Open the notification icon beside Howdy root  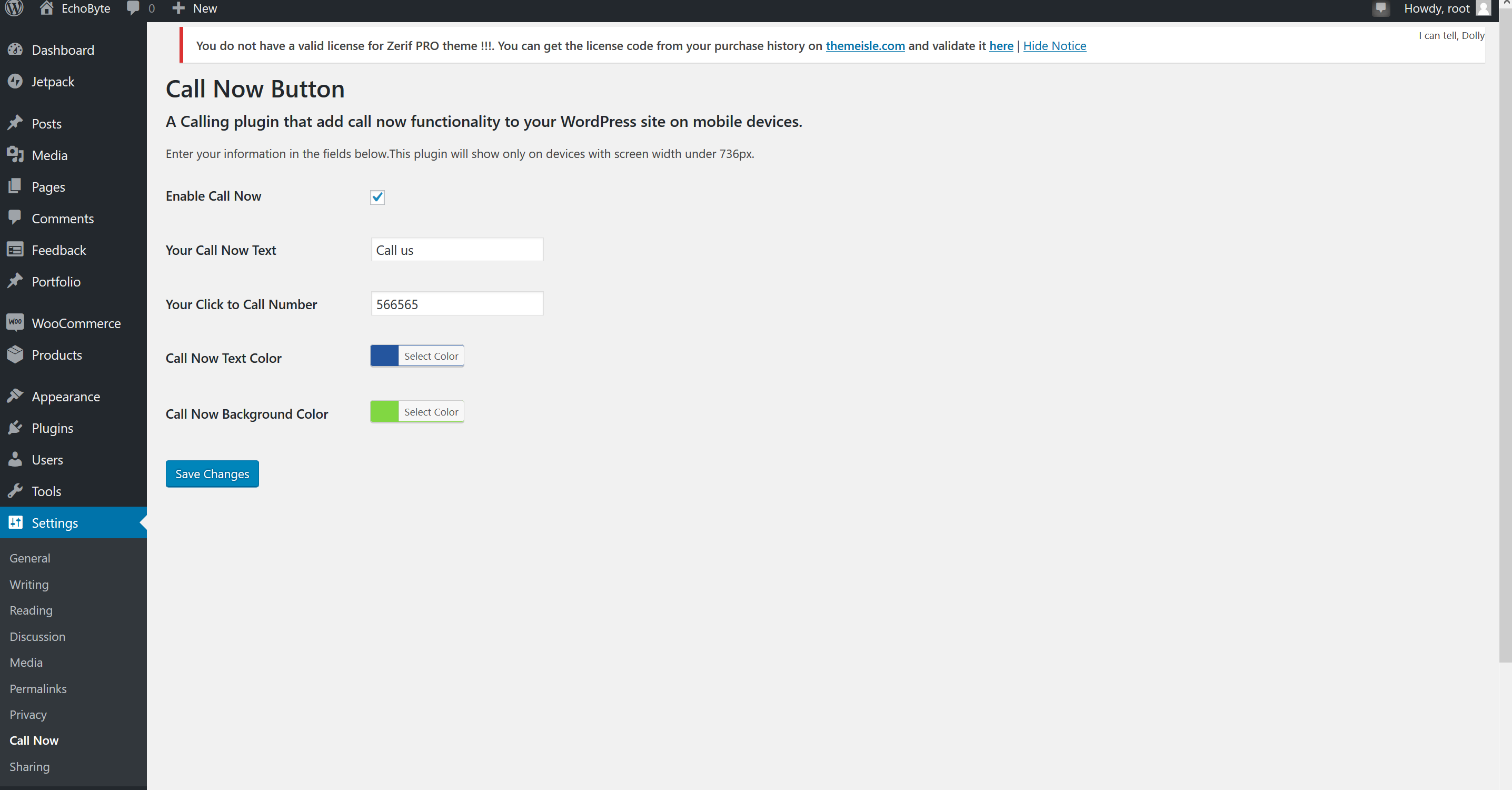(x=1380, y=8)
